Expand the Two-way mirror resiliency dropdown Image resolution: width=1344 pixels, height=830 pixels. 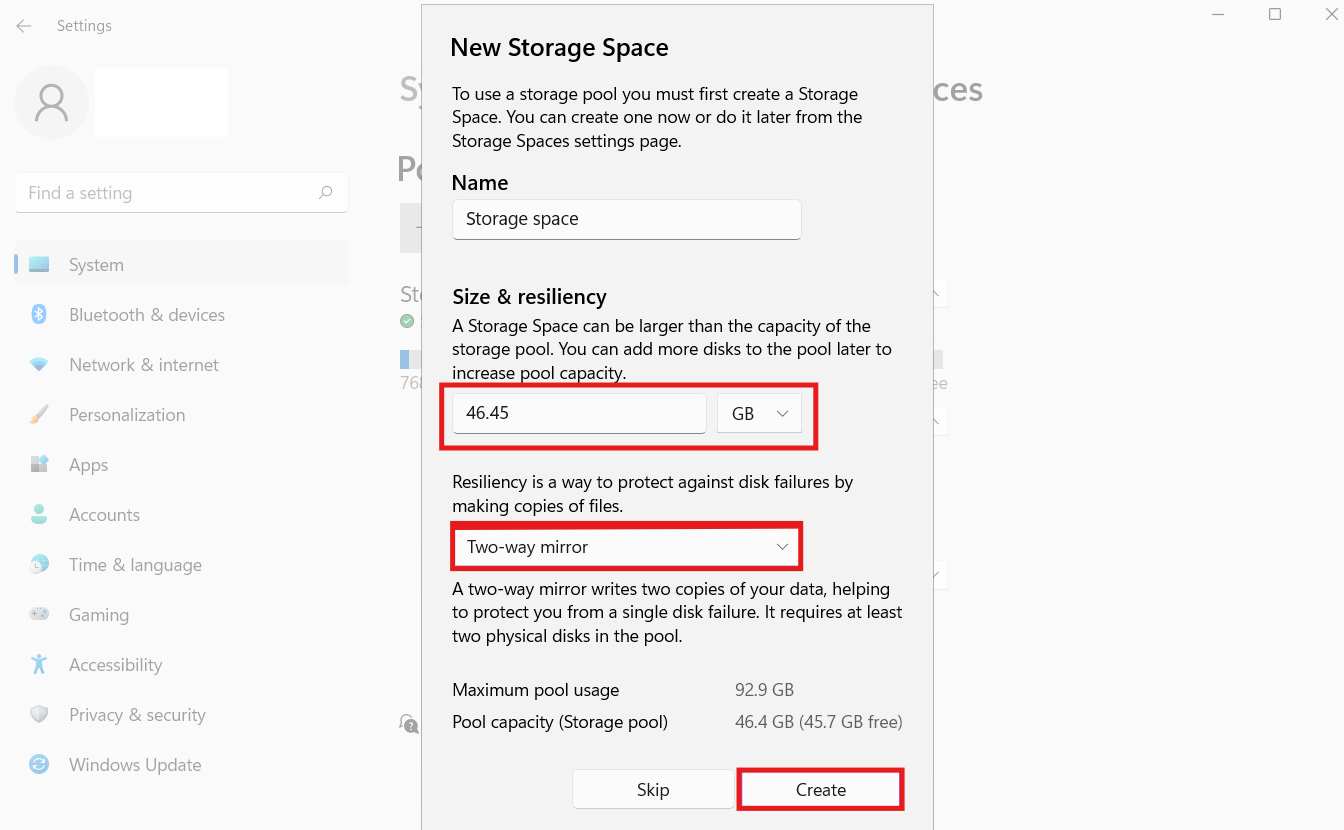click(627, 547)
